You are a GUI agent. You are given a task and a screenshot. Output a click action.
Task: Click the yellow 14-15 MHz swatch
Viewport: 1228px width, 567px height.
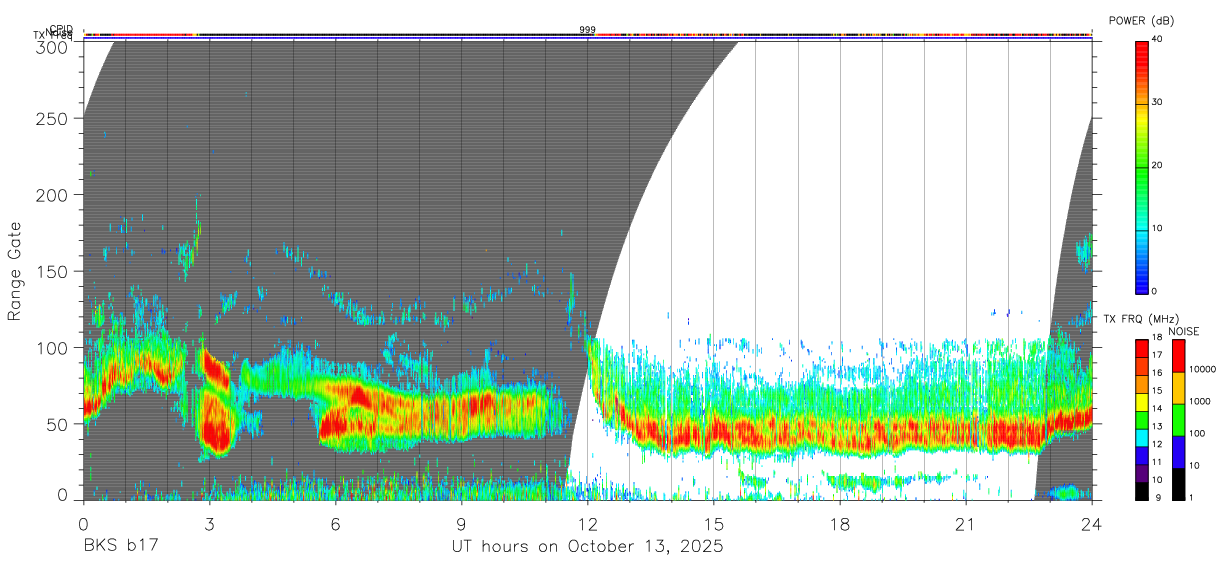1141,402
